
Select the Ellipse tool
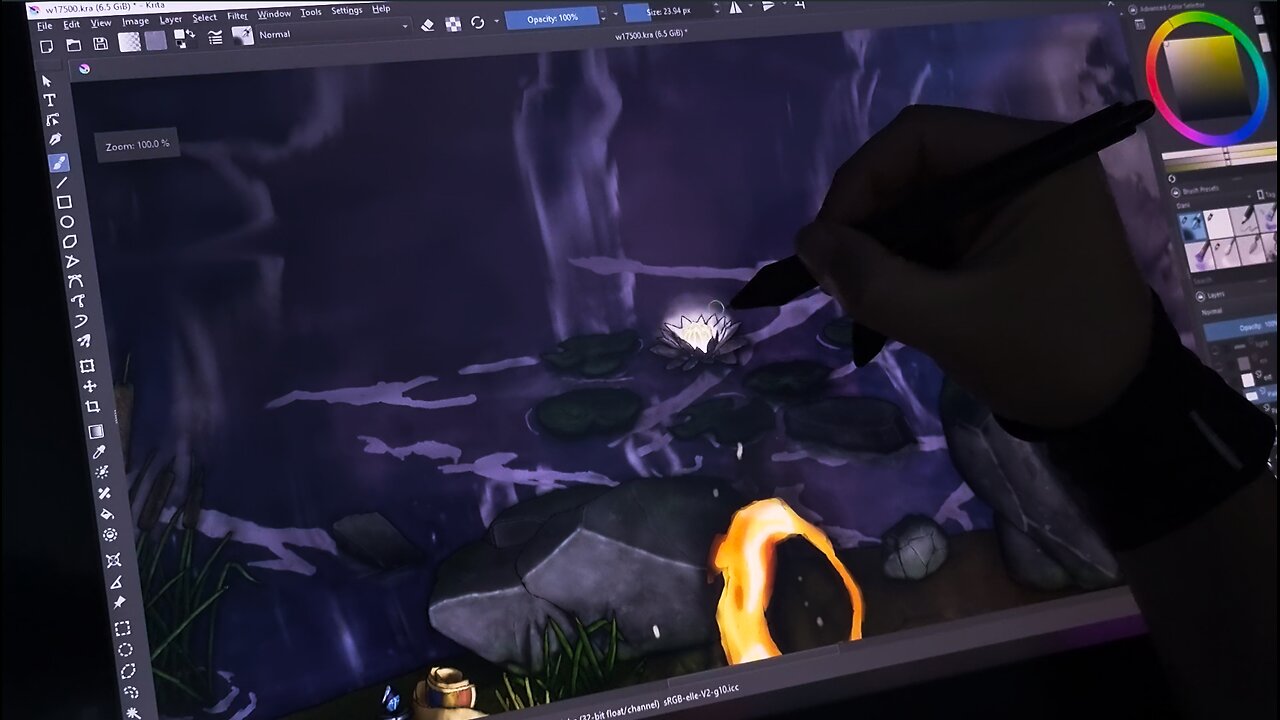tap(67, 222)
